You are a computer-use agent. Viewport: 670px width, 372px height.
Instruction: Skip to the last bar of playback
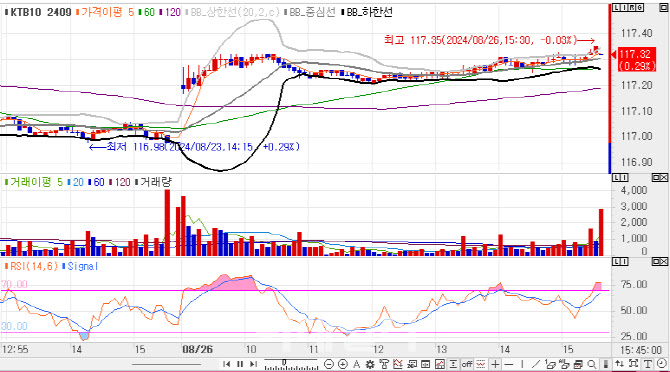(253, 364)
